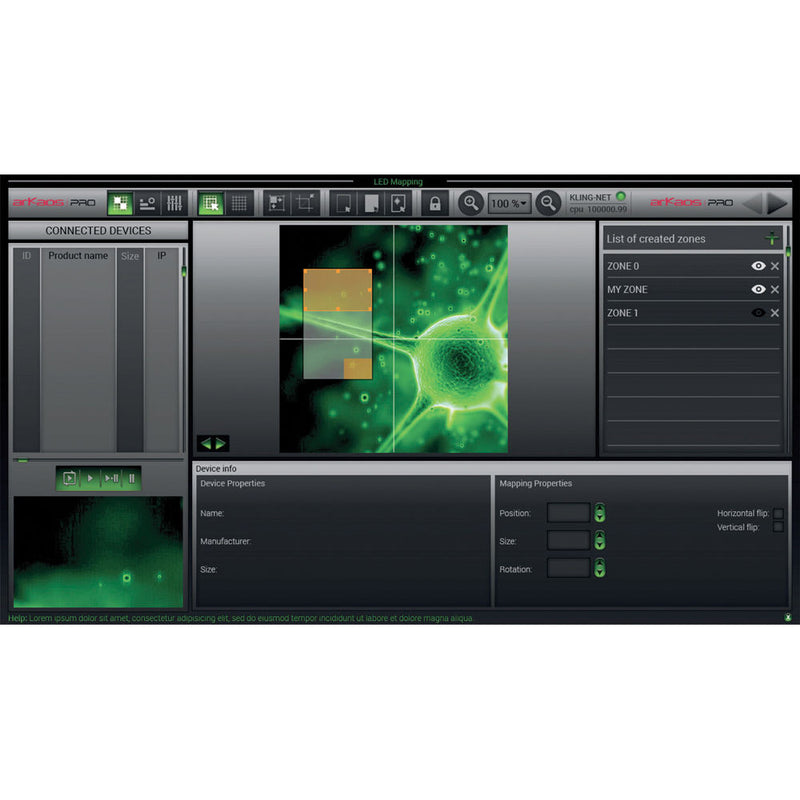The image size is (800, 800).
Task: Click the green LED mapping mode icon
Action: [121, 203]
